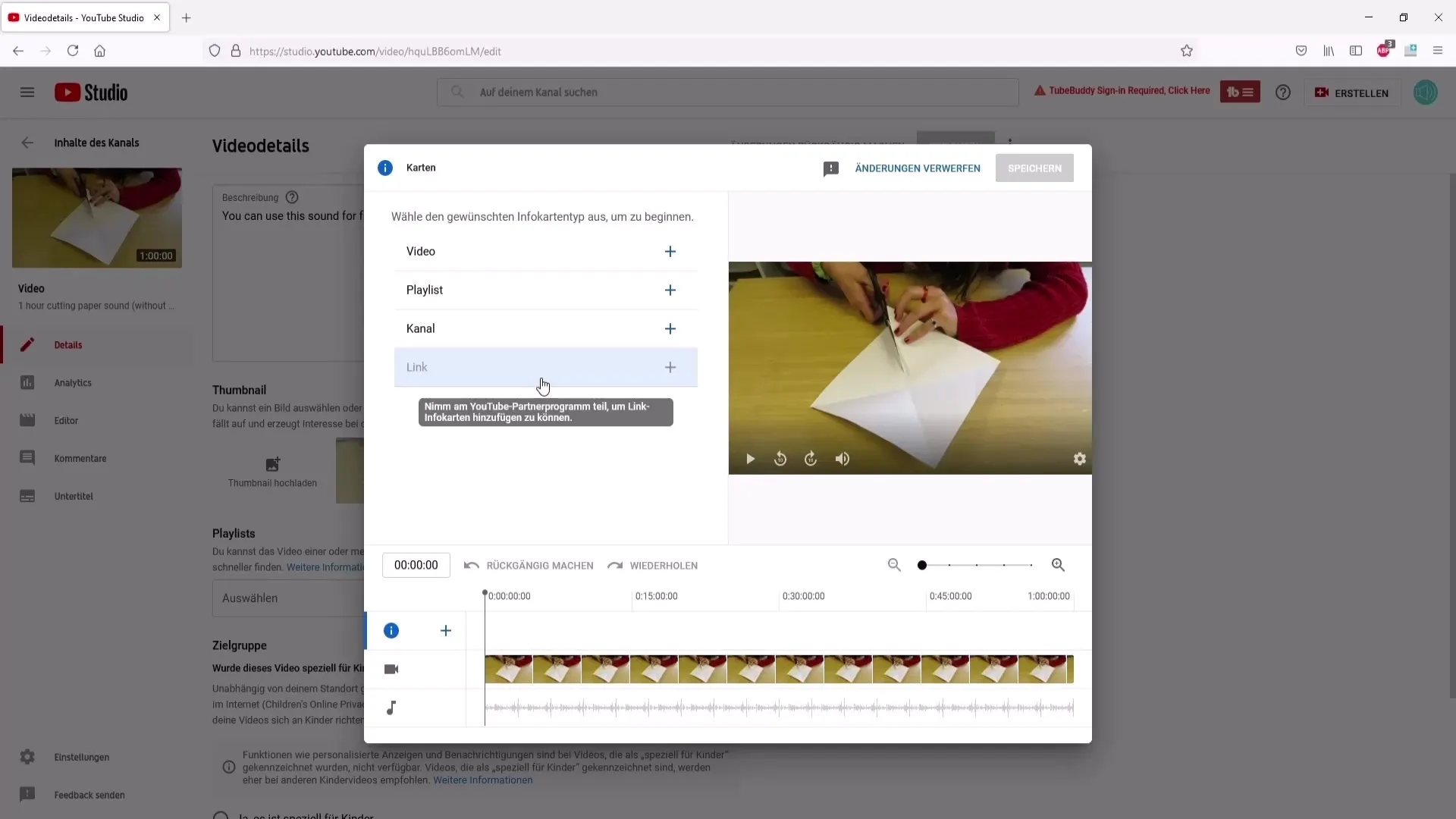
Task: Undo with Rückgängig machen
Action: [x=529, y=566]
